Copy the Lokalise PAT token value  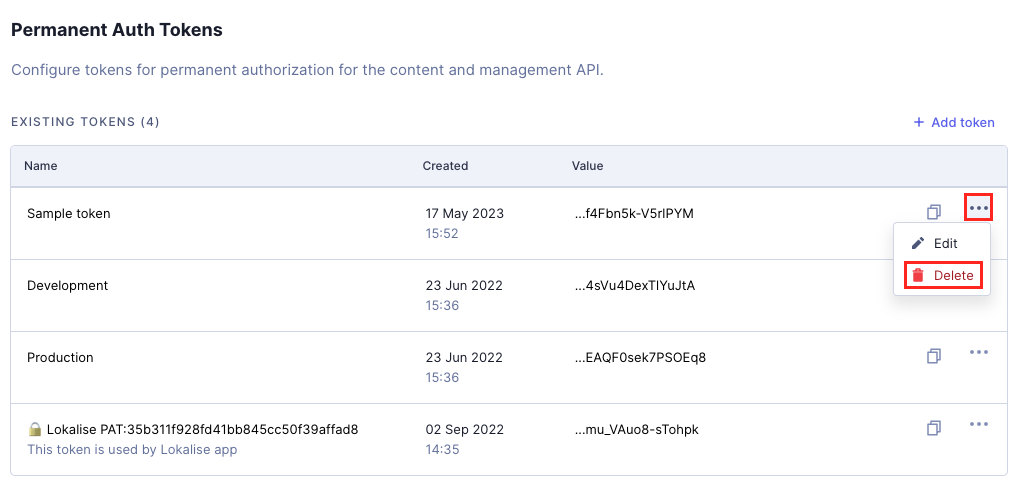pyautogui.click(x=933, y=428)
